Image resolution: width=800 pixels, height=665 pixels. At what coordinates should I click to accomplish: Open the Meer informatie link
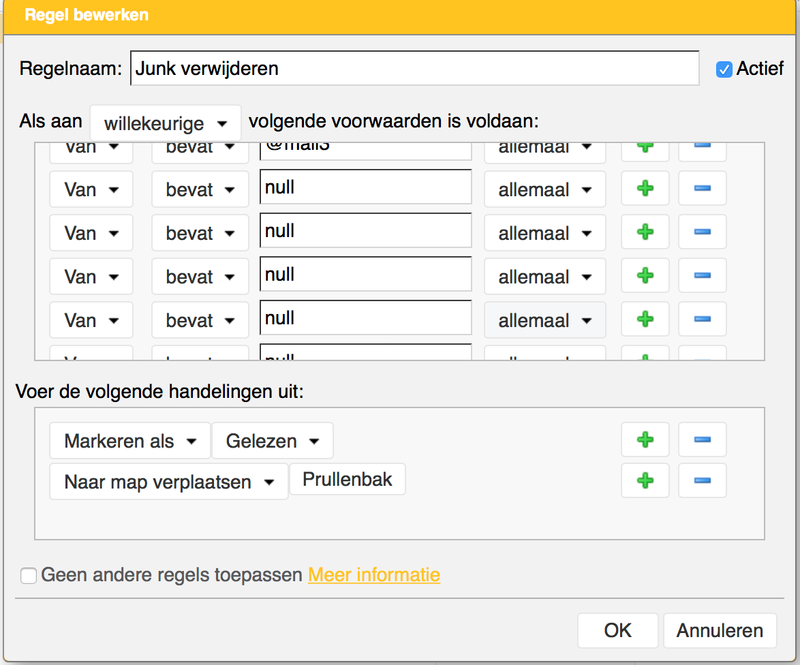click(374, 575)
